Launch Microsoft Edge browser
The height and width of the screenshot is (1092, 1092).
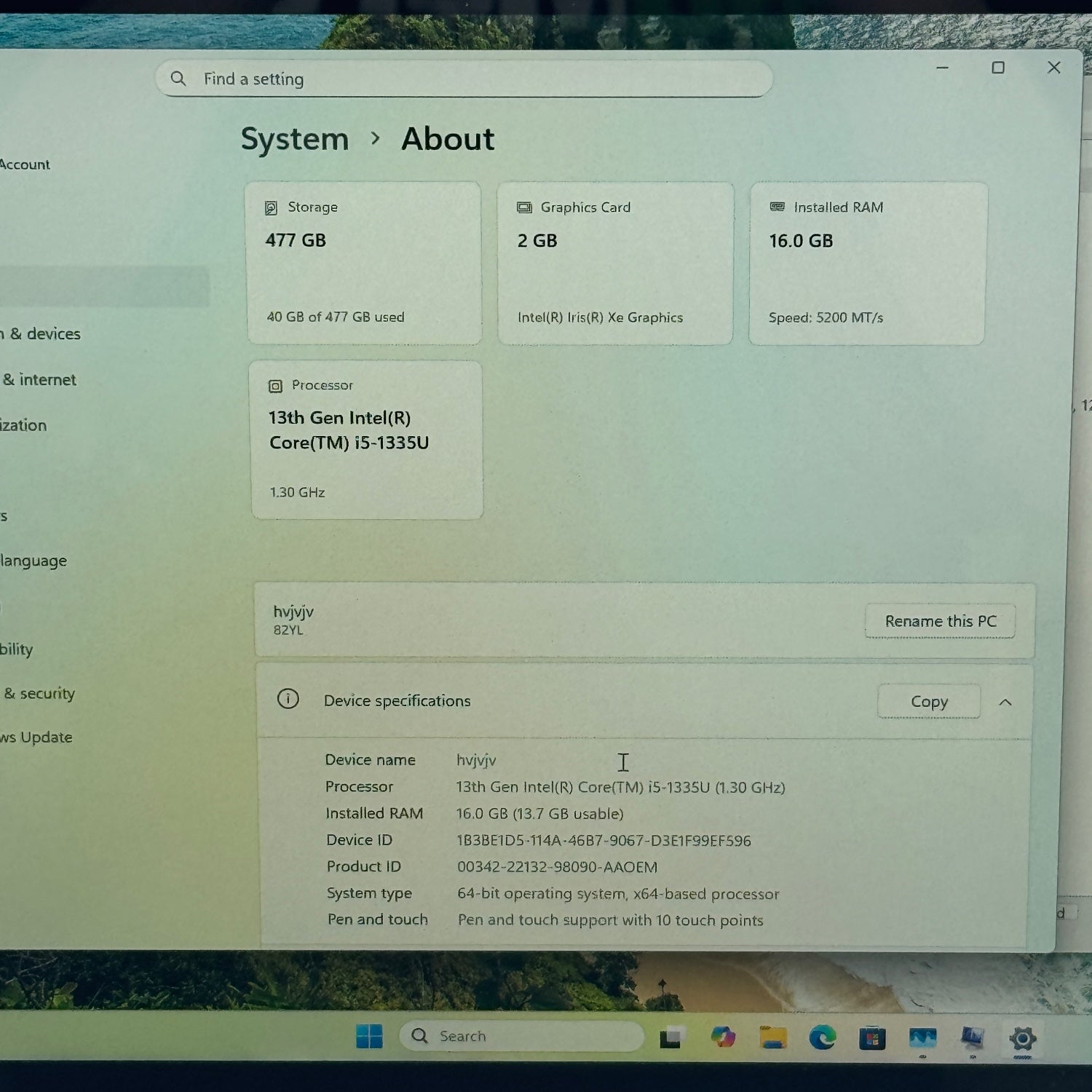click(x=823, y=1038)
